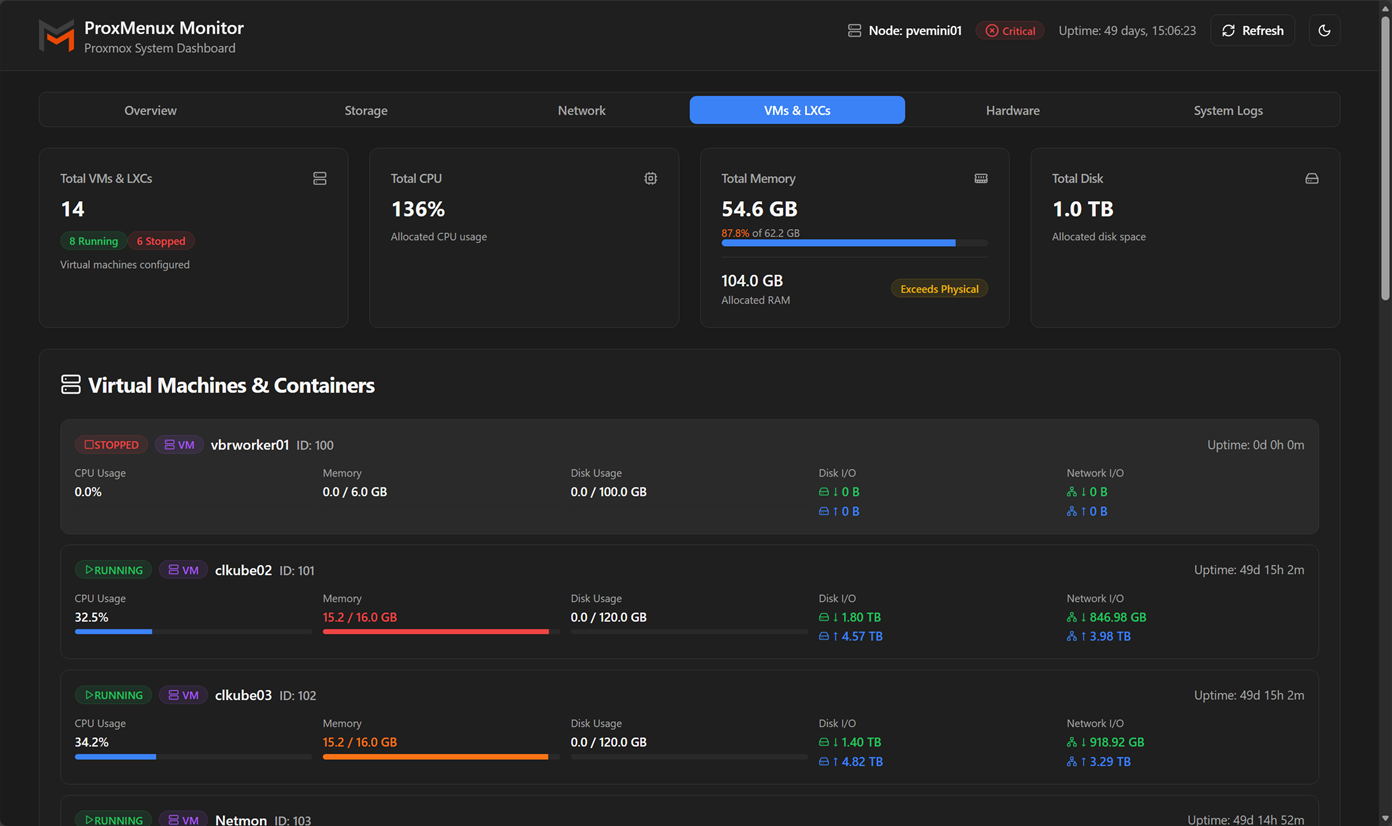Select the System Logs tab
1392x826 pixels.
tap(1227, 110)
